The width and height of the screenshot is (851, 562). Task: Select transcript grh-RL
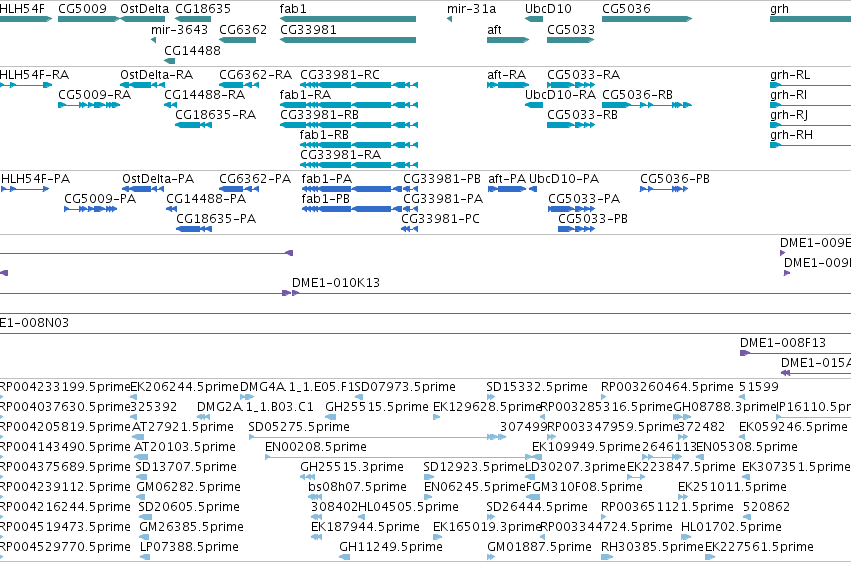(790, 74)
